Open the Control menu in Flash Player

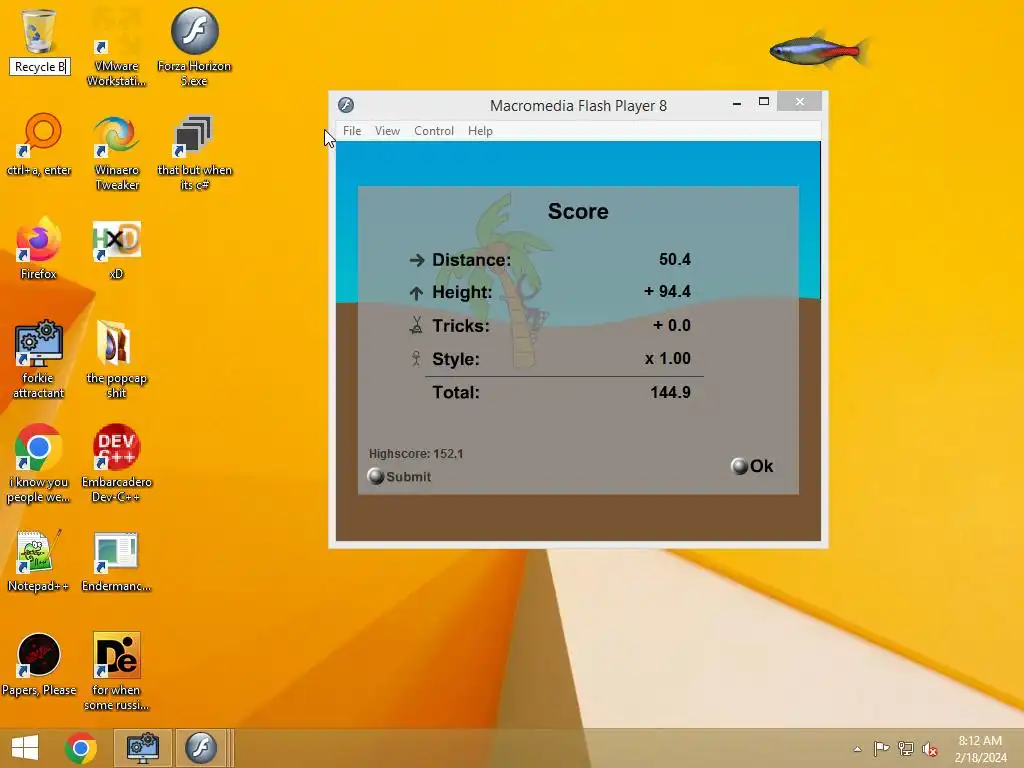click(x=434, y=131)
